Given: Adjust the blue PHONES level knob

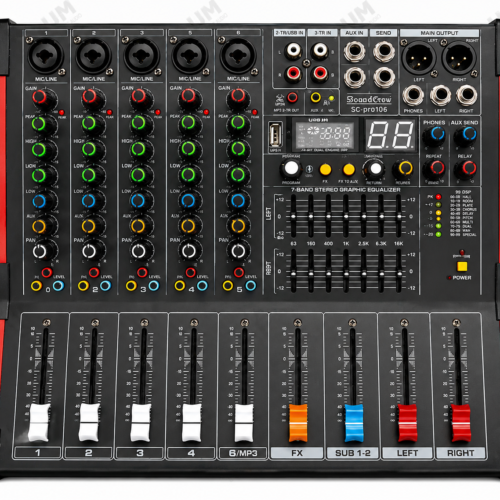Looking at the screenshot, I should (x=435, y=136).
